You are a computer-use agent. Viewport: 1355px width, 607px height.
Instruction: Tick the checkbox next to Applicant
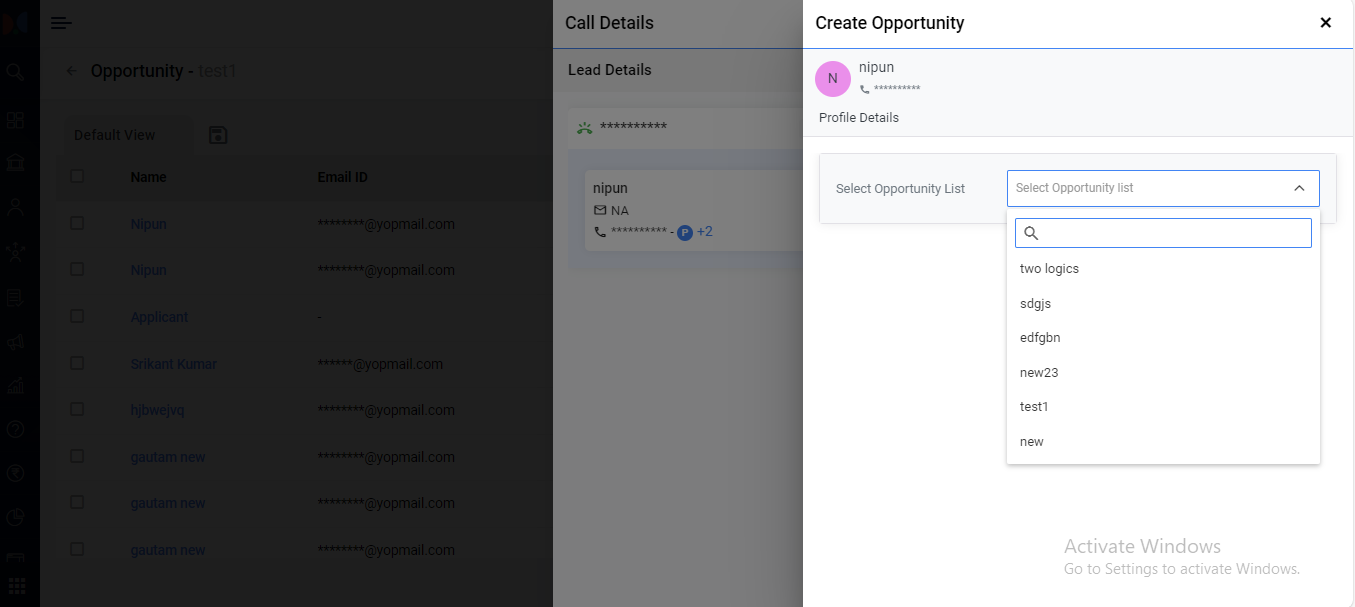point(77,317)
